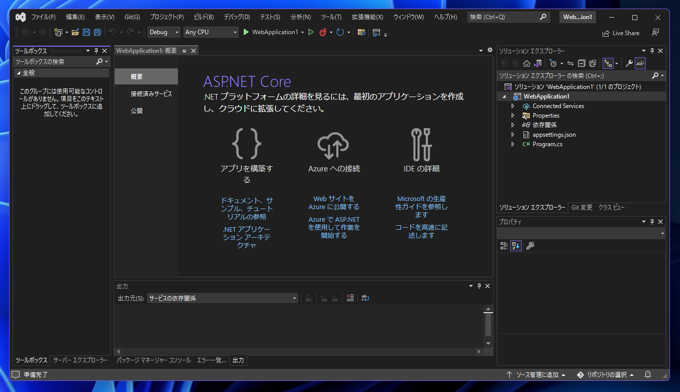
Task: Open the Debug configuration dropdown
Action: point(163,32)
